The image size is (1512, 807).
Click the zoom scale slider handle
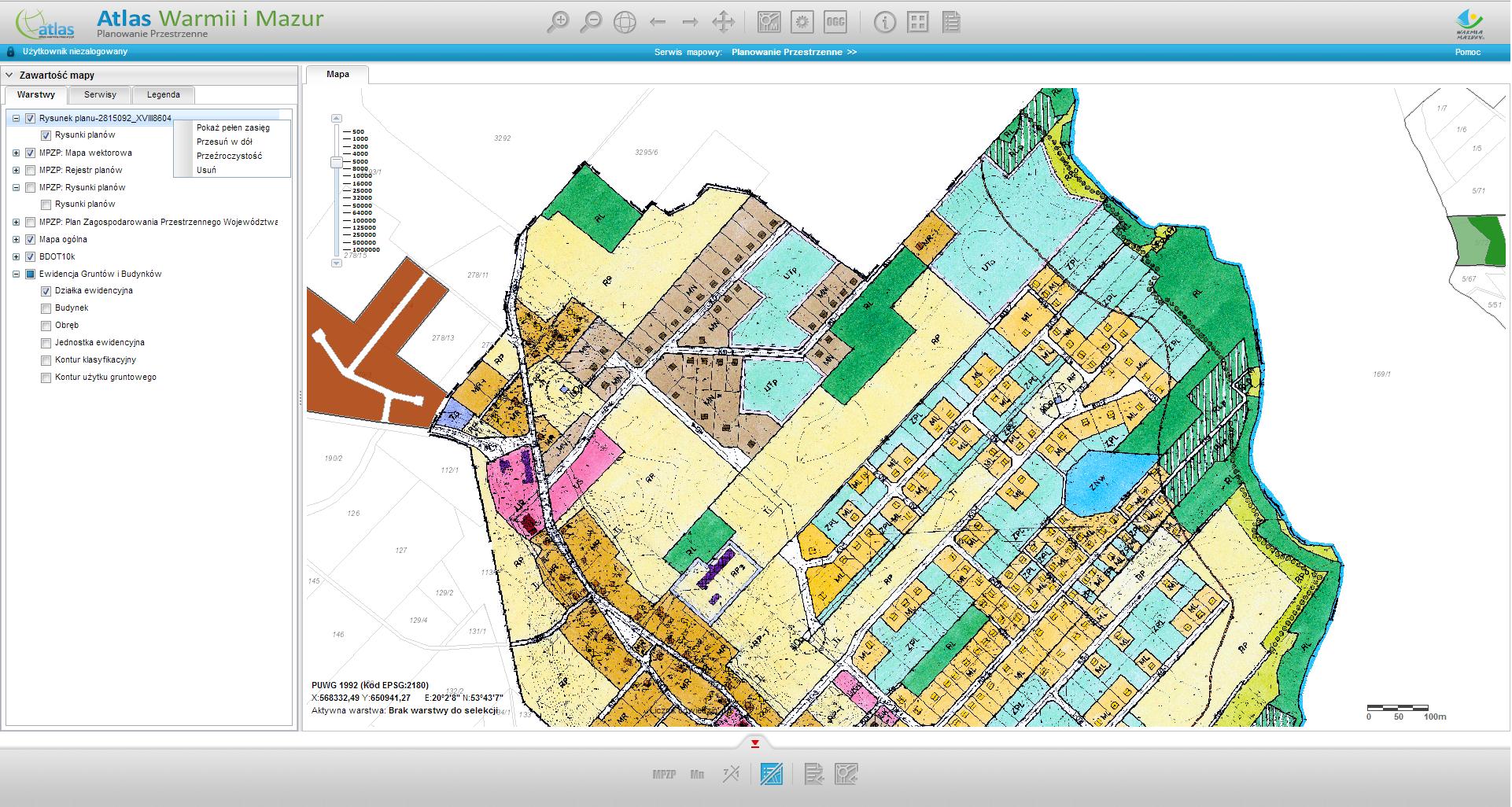(337, 162)
